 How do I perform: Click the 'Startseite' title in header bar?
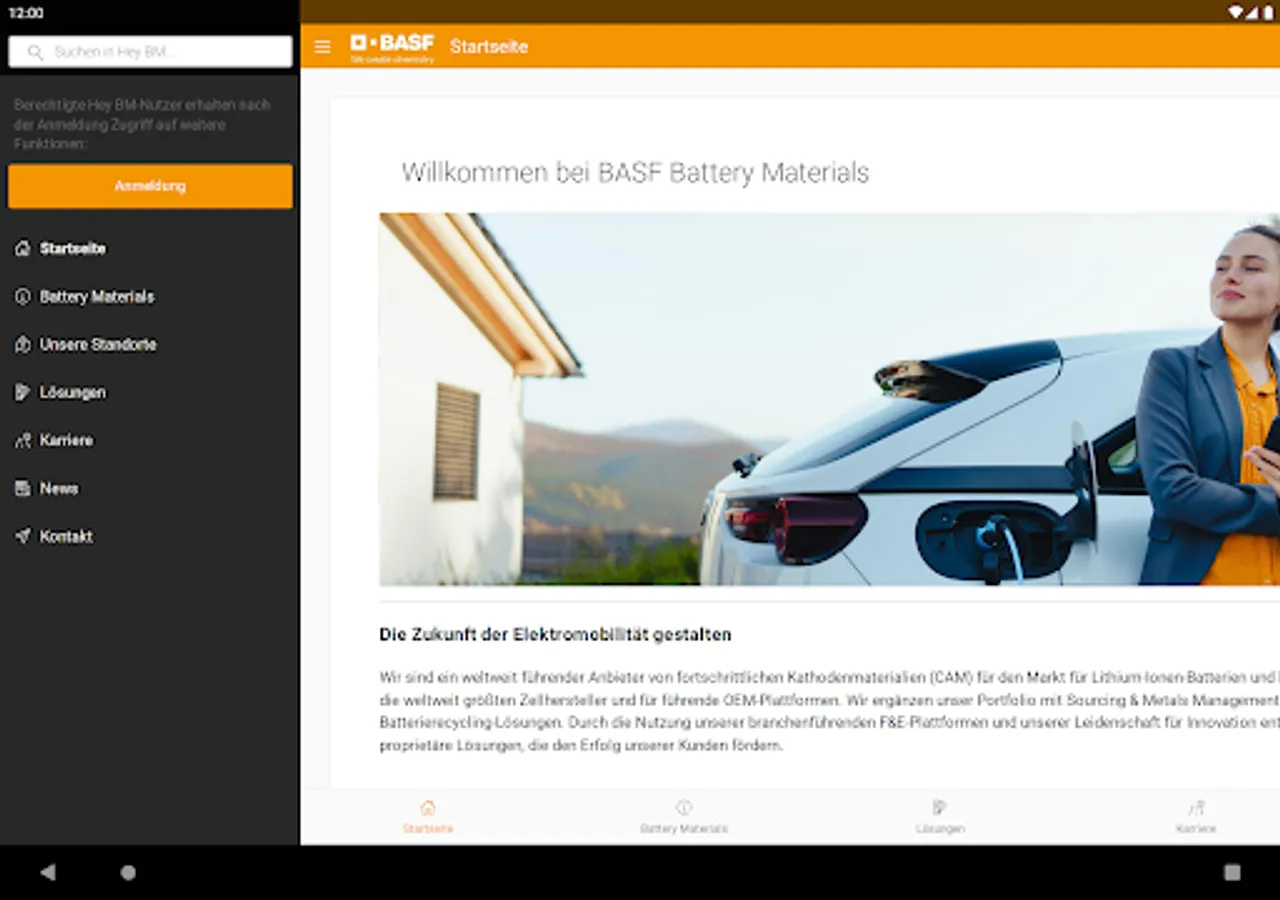(489, 47)
